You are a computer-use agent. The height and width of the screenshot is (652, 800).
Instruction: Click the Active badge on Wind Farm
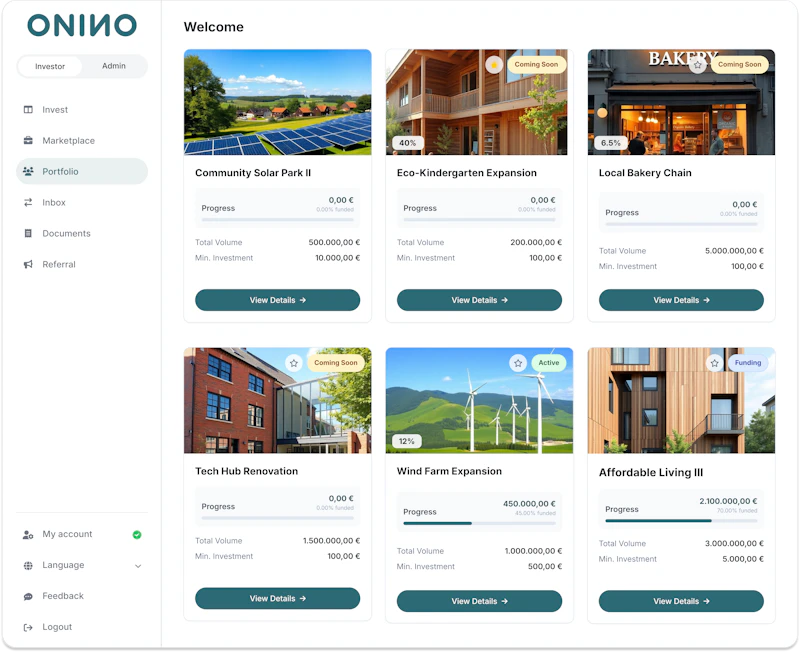548,363
